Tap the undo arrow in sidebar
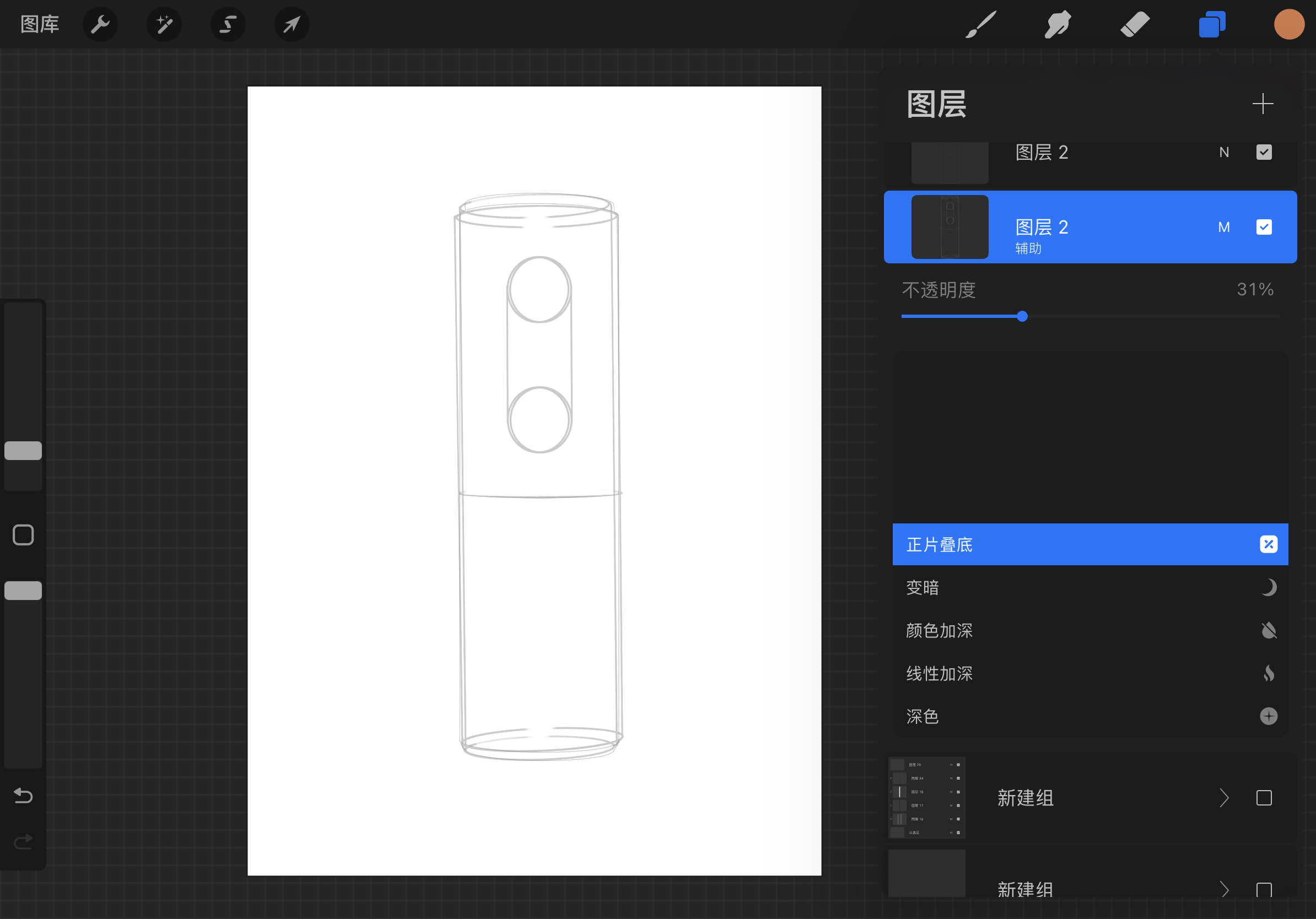The height and width of the screenshot is (919, 1316). pos(23,796)
